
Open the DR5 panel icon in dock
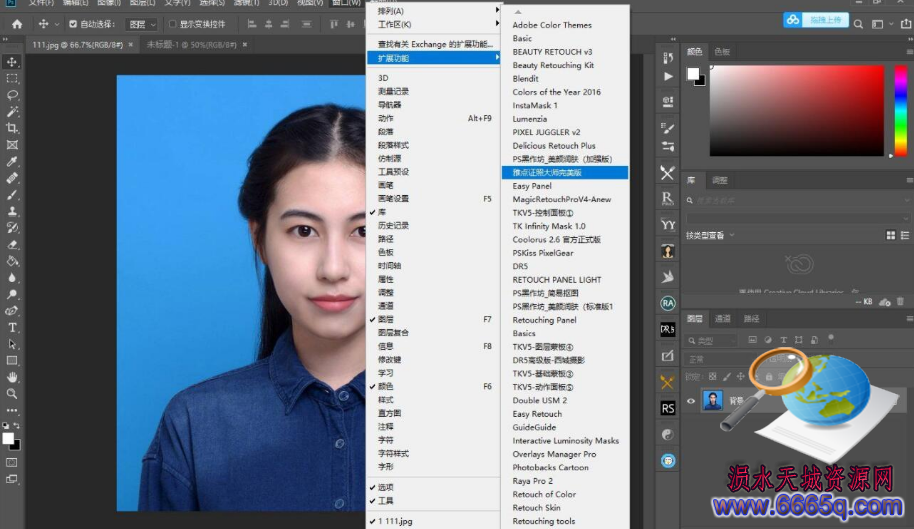point(668,329)
